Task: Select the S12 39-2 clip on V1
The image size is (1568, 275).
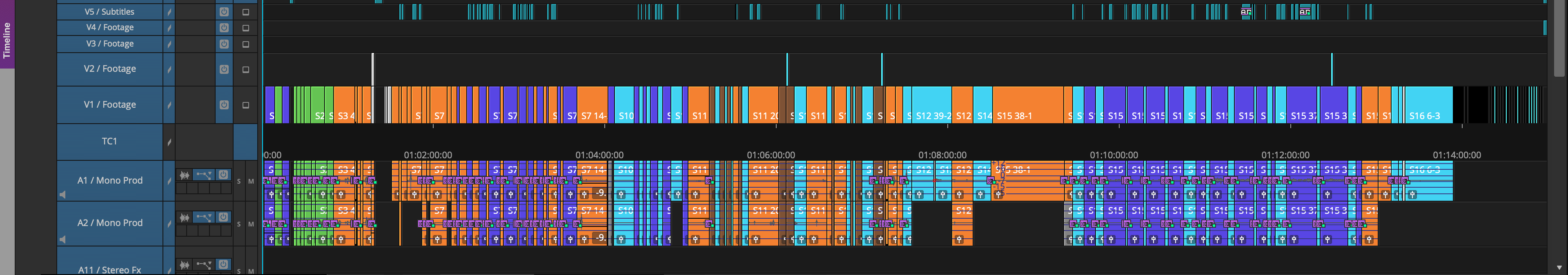Action: pyautogui.click(x=932, y=104)
